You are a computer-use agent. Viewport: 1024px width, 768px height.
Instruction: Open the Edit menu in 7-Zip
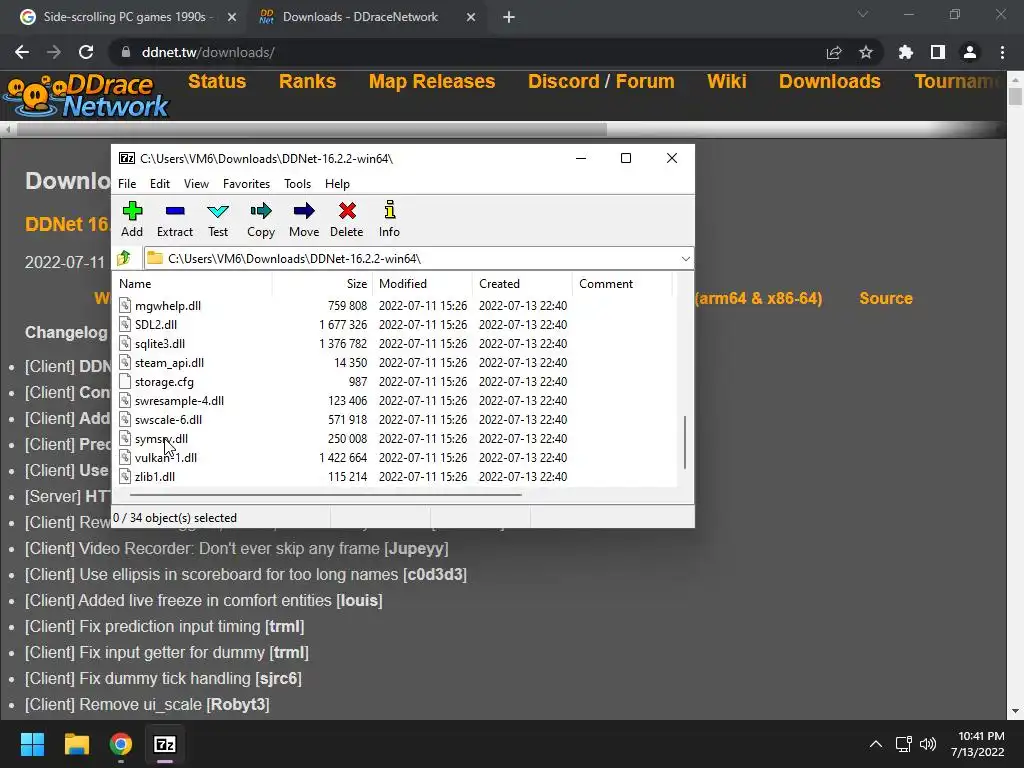(x=159, y=184)
